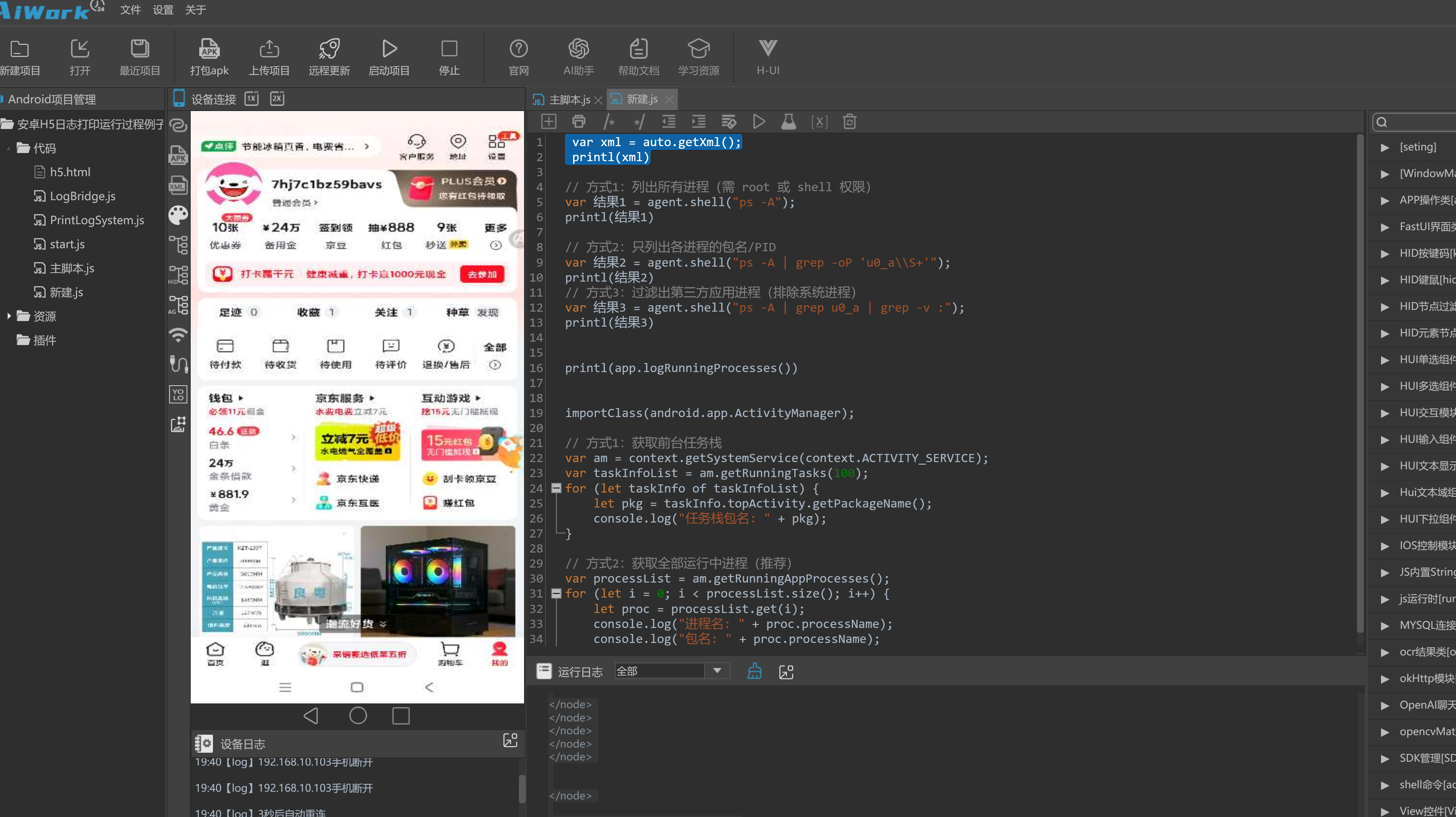Viewport: 1456px width, 817px height.
Task: Open the YOLO tool icon
Action: click(x=178, y=394)
